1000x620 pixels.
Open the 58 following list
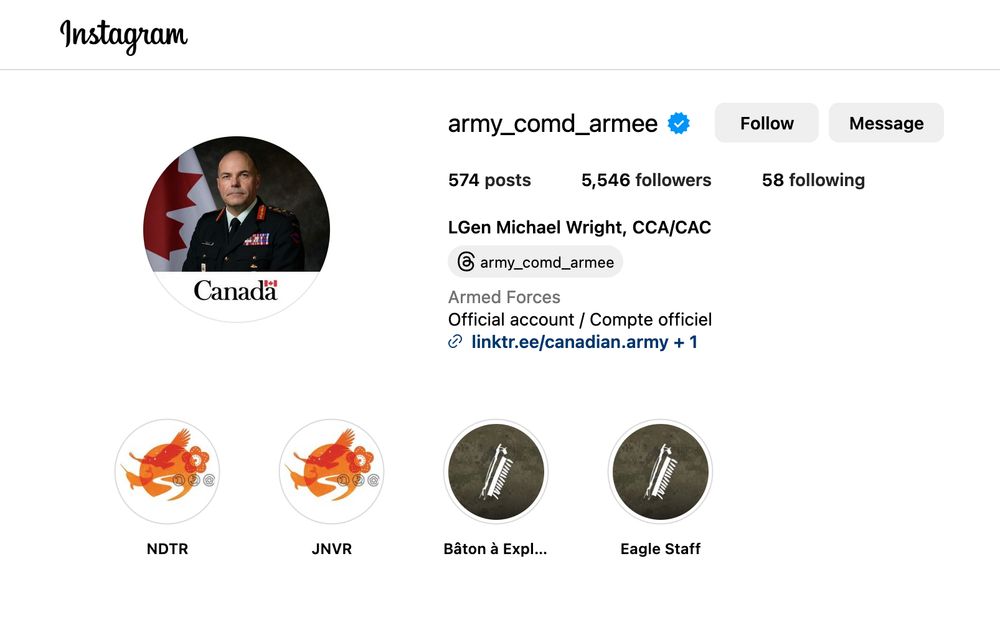point(813,180)
